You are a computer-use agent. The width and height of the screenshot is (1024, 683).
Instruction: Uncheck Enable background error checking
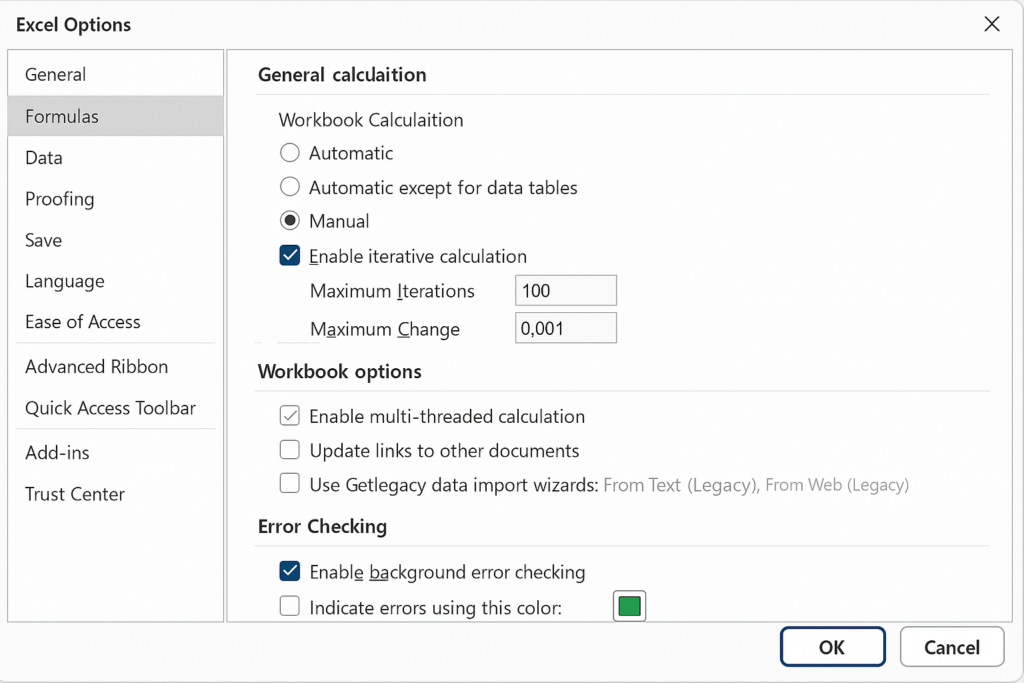pyautogui.click(x=290, y=572)
